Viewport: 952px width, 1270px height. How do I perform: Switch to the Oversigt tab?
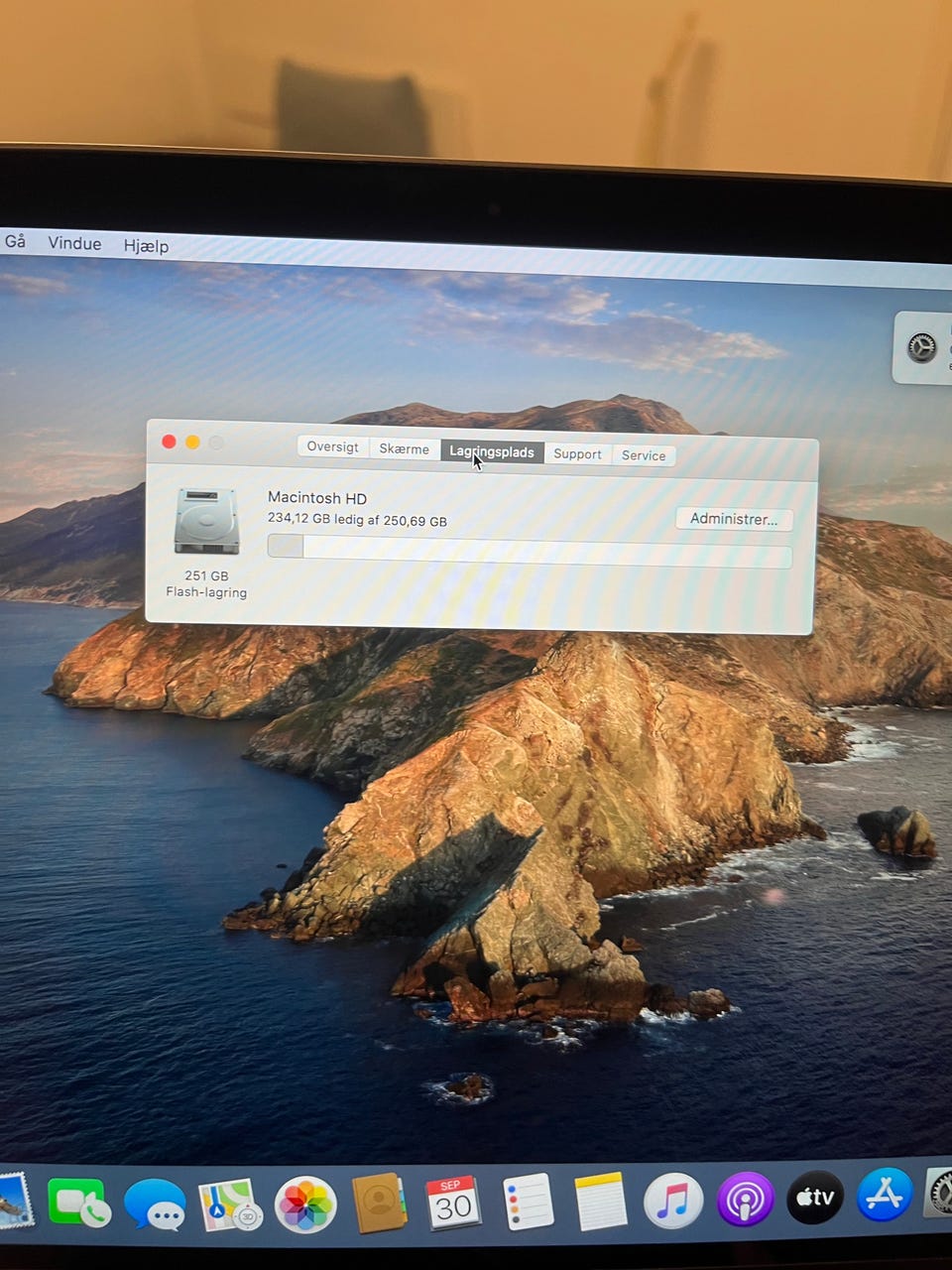[332, 446]
